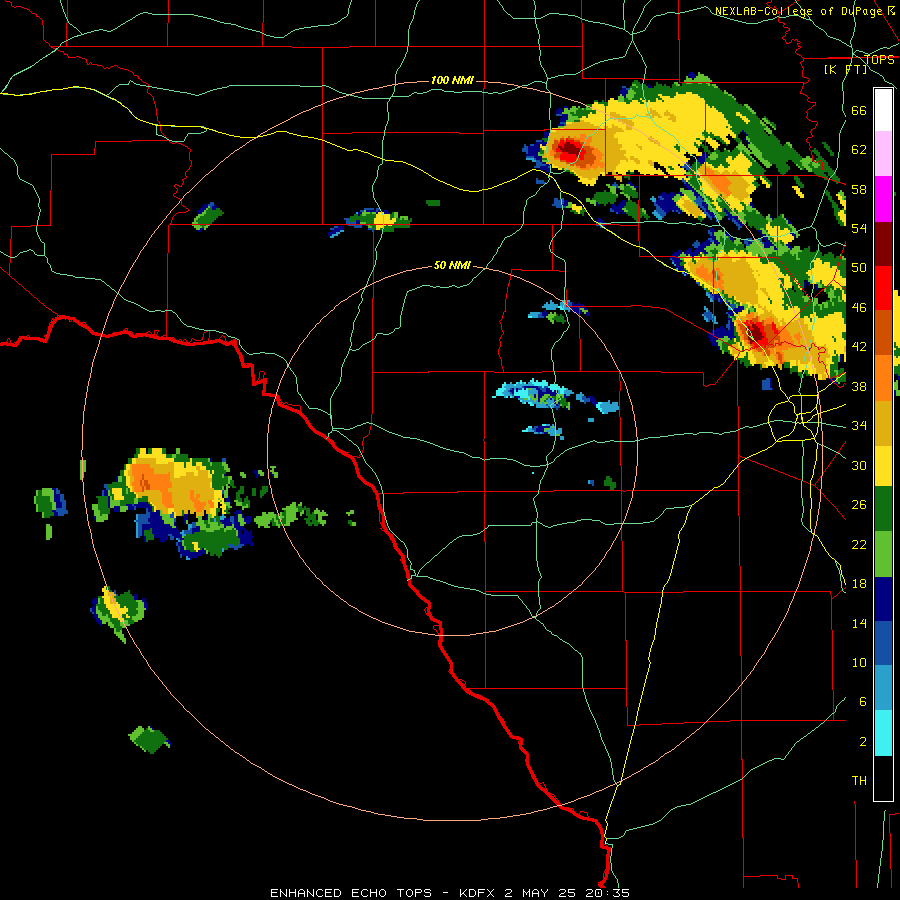Click the ENHANCED ECHO TOPS KDFX timestamp caption
Viewport: 900px width, 900px height.
coord(450,893)
